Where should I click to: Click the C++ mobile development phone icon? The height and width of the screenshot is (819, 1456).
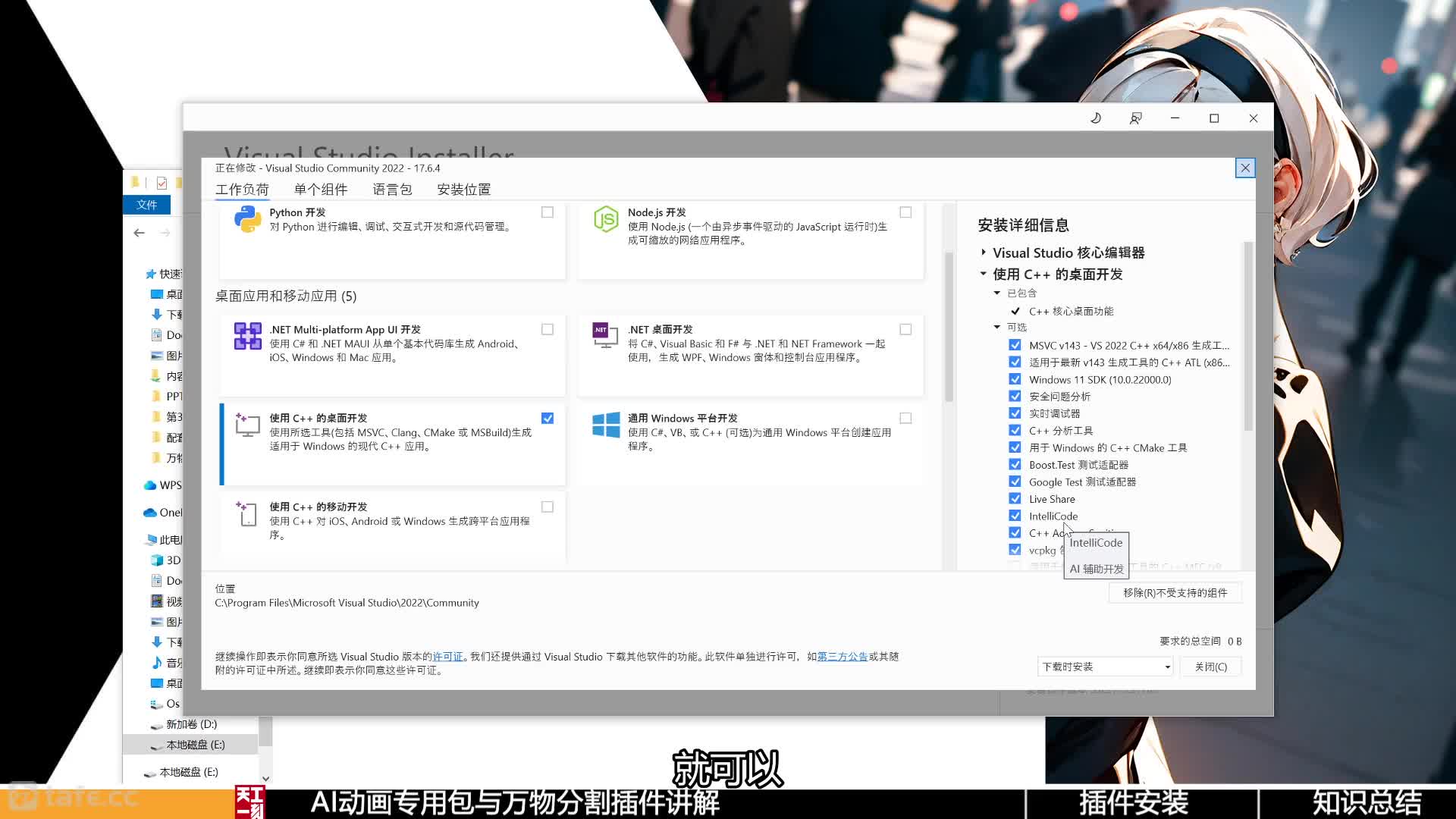point(247,513)
